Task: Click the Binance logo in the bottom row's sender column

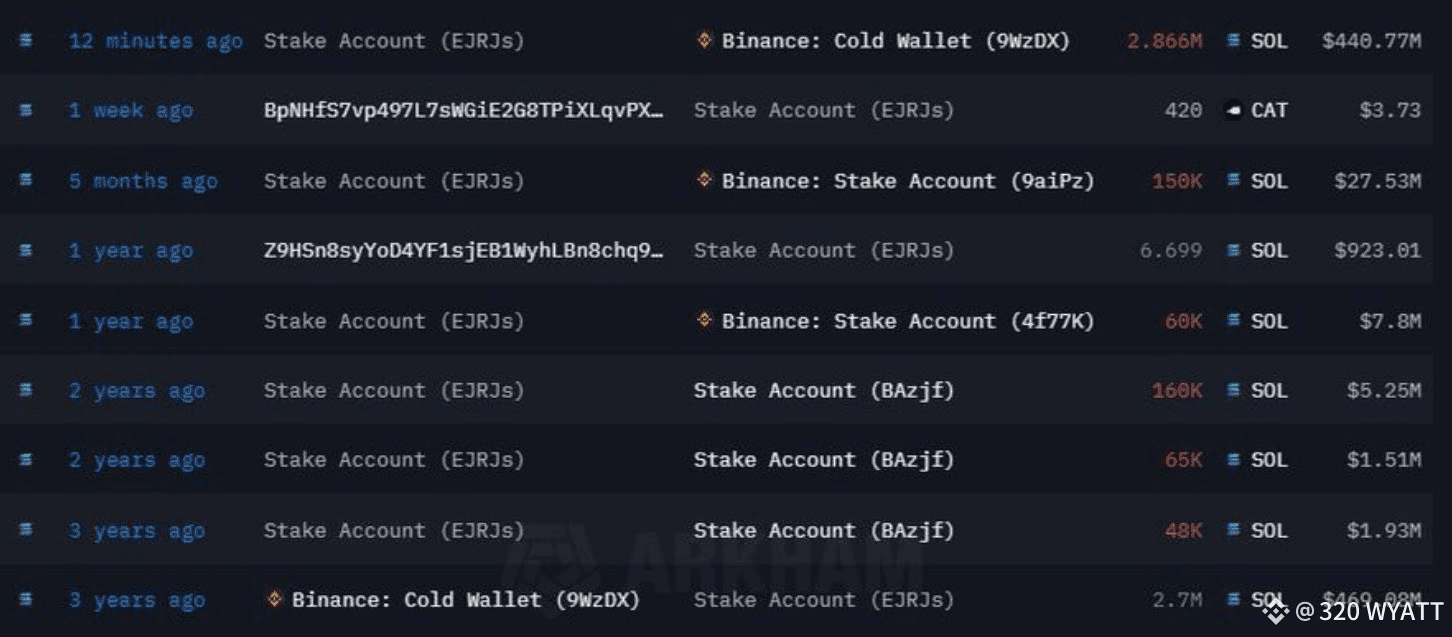Action: [x=274, y=599]
